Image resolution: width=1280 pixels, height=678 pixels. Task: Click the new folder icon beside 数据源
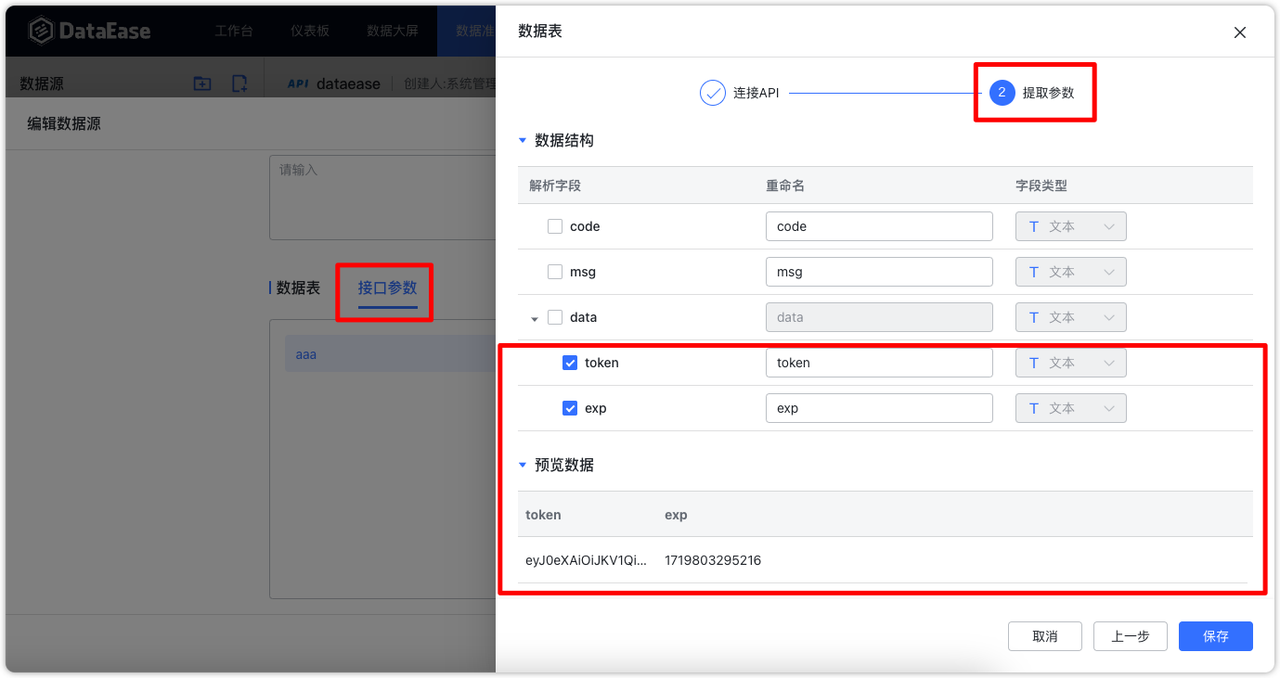click(201, 83)
